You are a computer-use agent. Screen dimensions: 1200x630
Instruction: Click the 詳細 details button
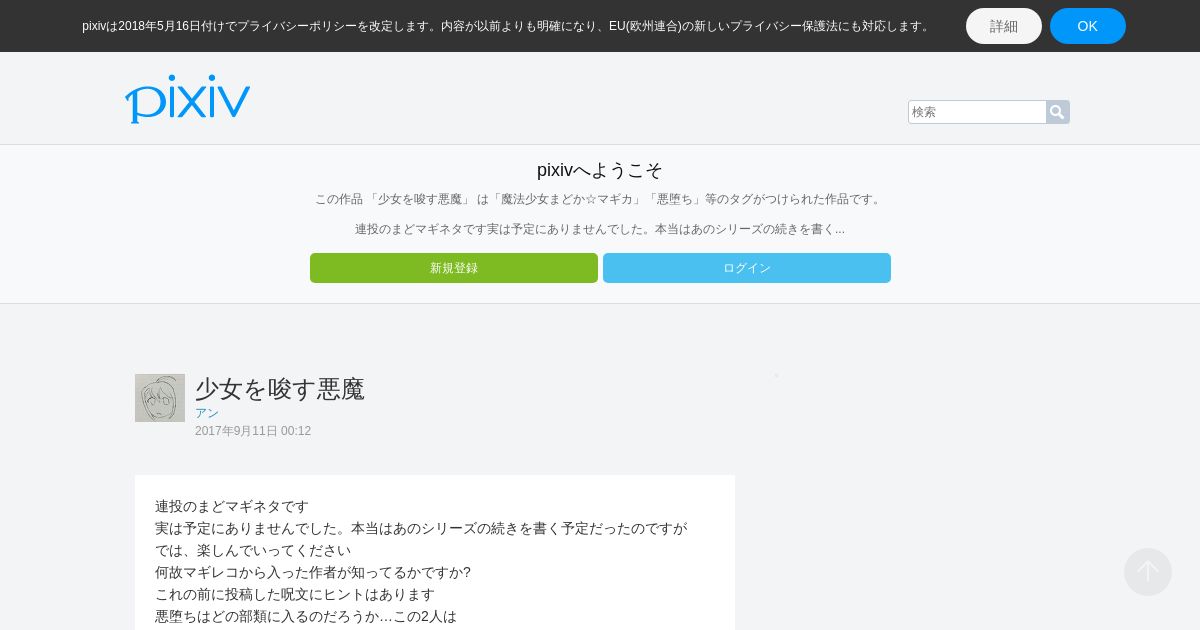pyautogui.click(x=1004, y=26)
